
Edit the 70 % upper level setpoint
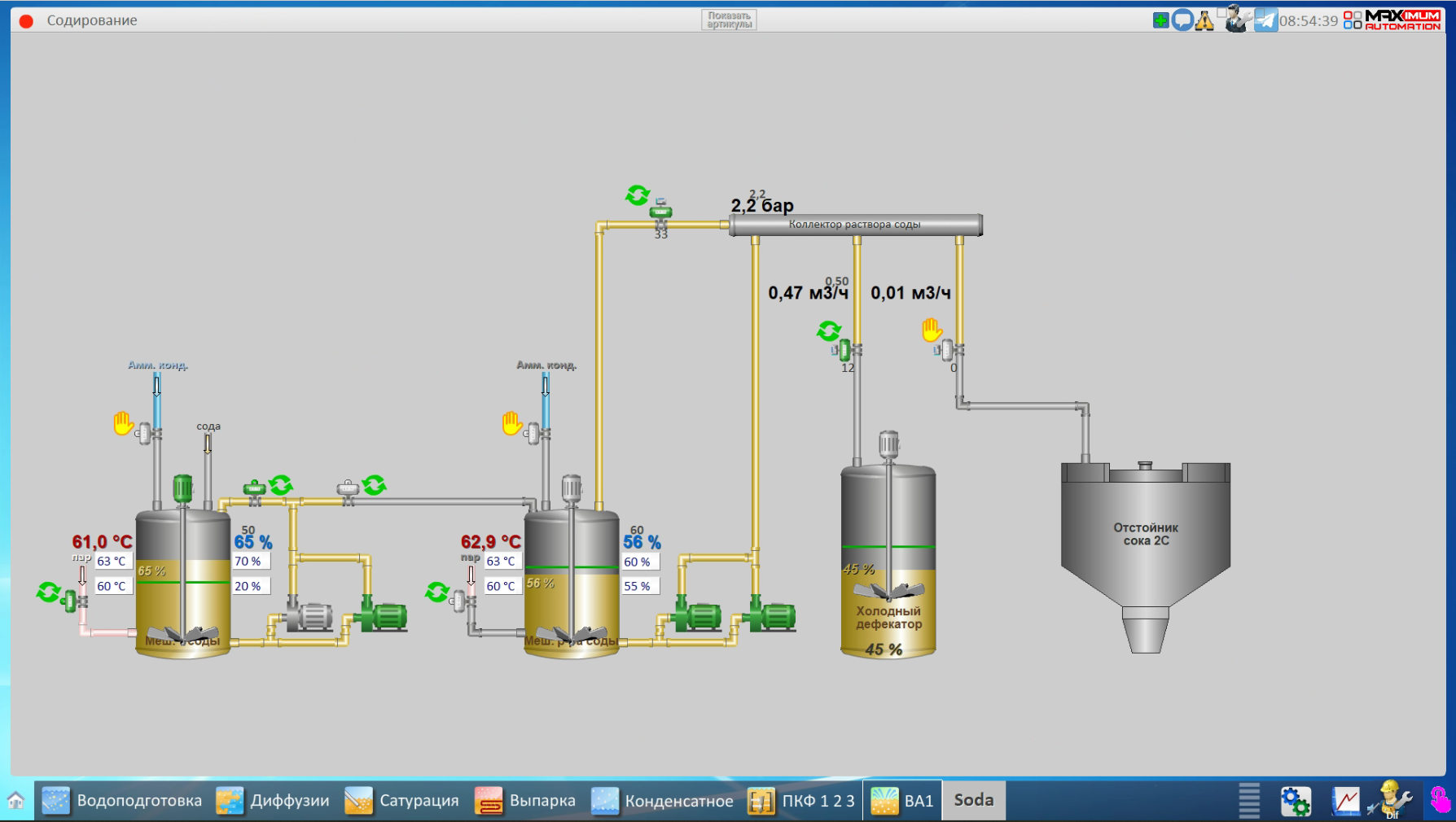[x=248, y=562]
